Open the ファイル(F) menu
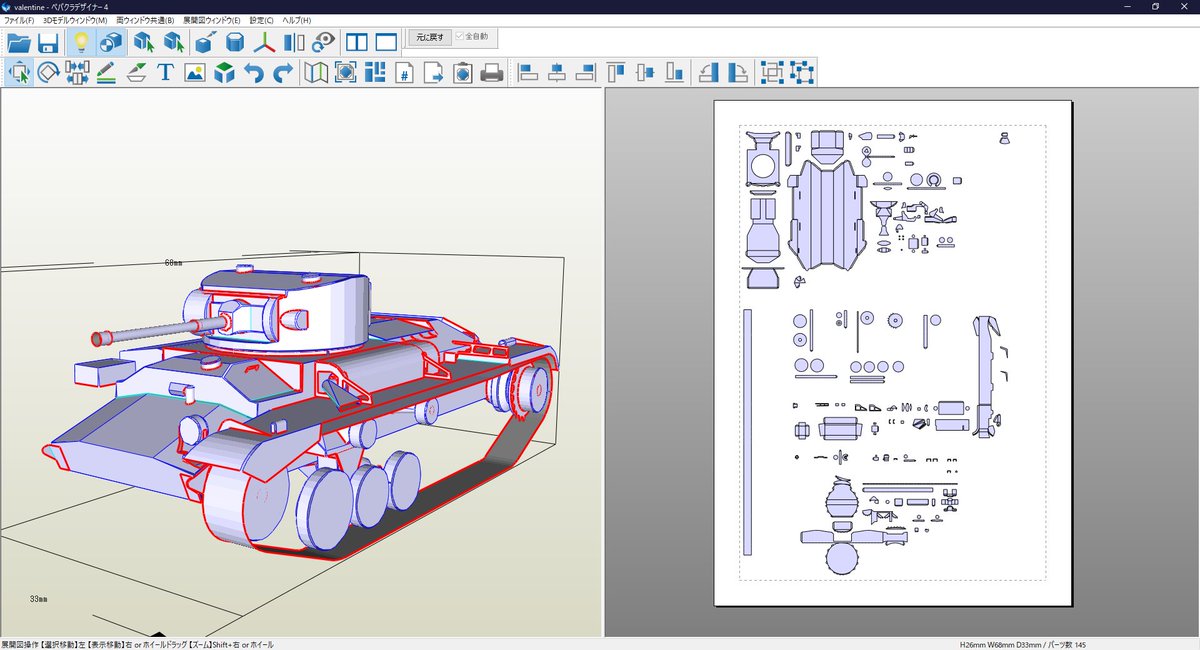The width and height of the screenshot is (1200, 650). (x=18, y=20)
